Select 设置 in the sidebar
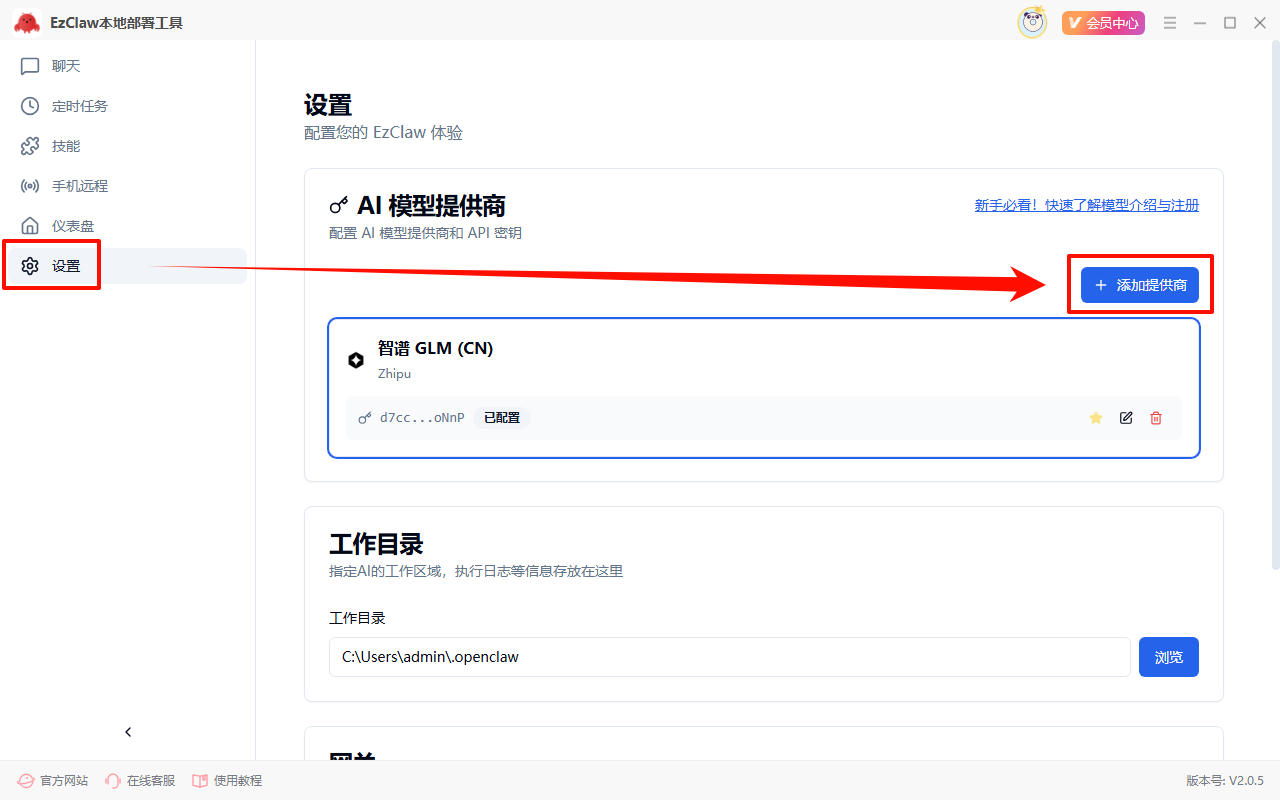This screenshot has height=800, width=1280. [66, 266]
